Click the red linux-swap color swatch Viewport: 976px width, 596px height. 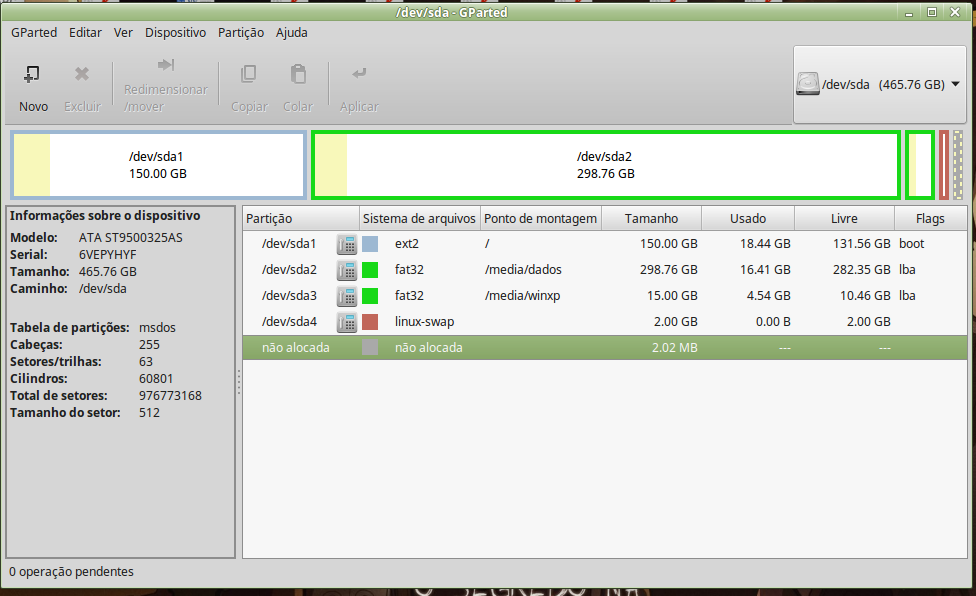[370, 322]
